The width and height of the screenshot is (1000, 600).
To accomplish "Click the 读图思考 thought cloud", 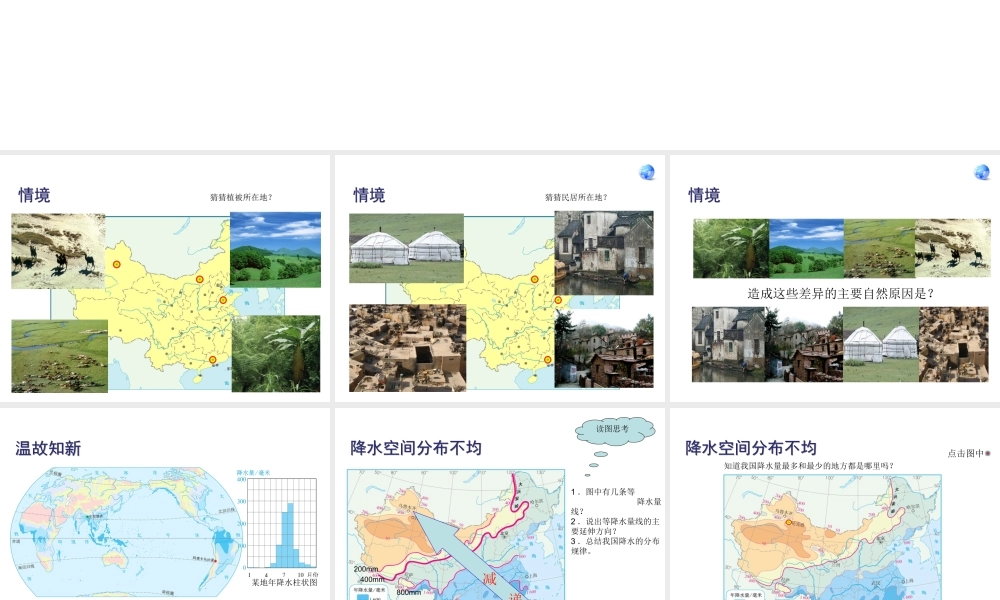I will coord(613,429).
